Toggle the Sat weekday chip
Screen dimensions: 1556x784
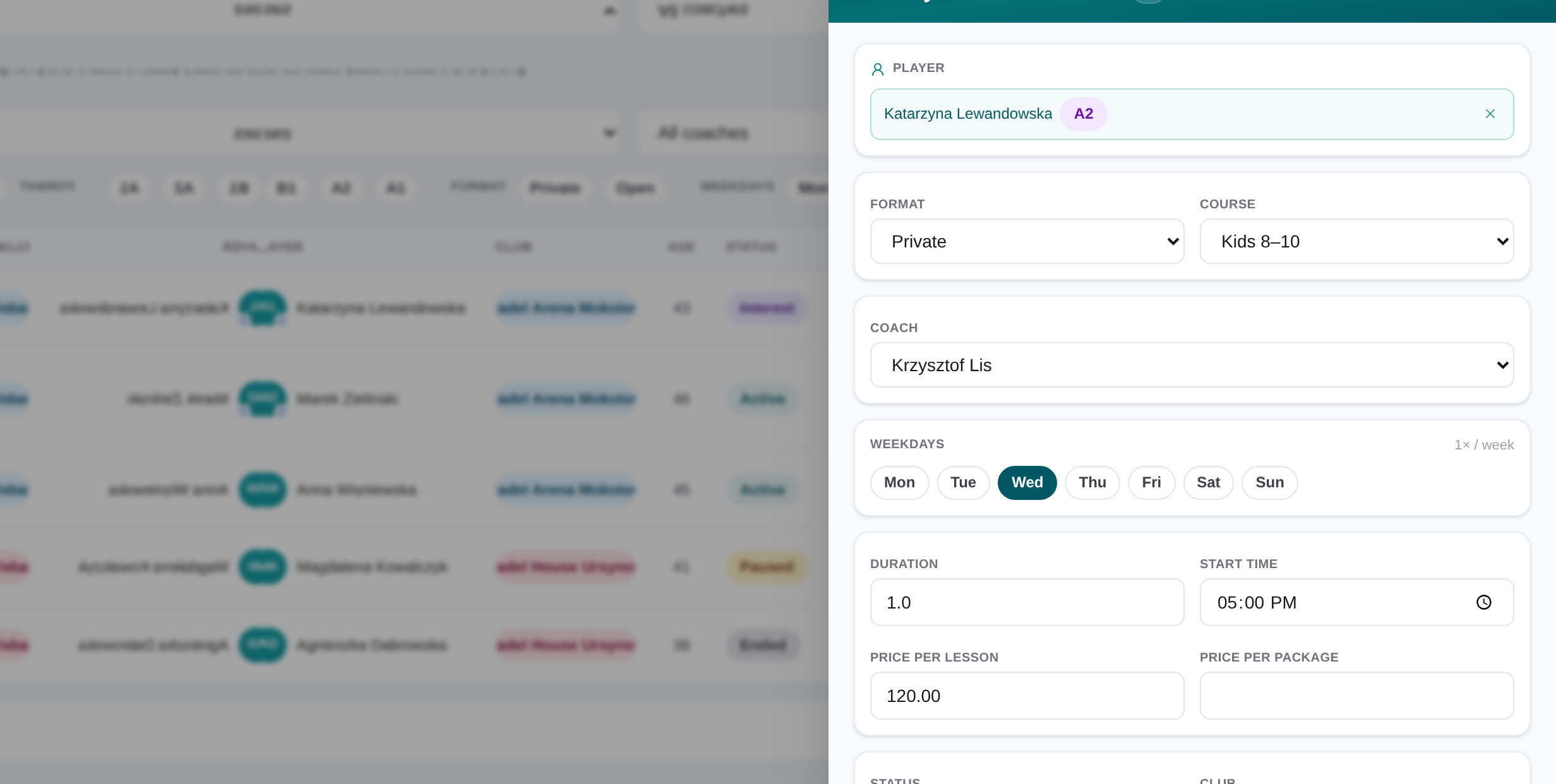(x=1208, y=483)
